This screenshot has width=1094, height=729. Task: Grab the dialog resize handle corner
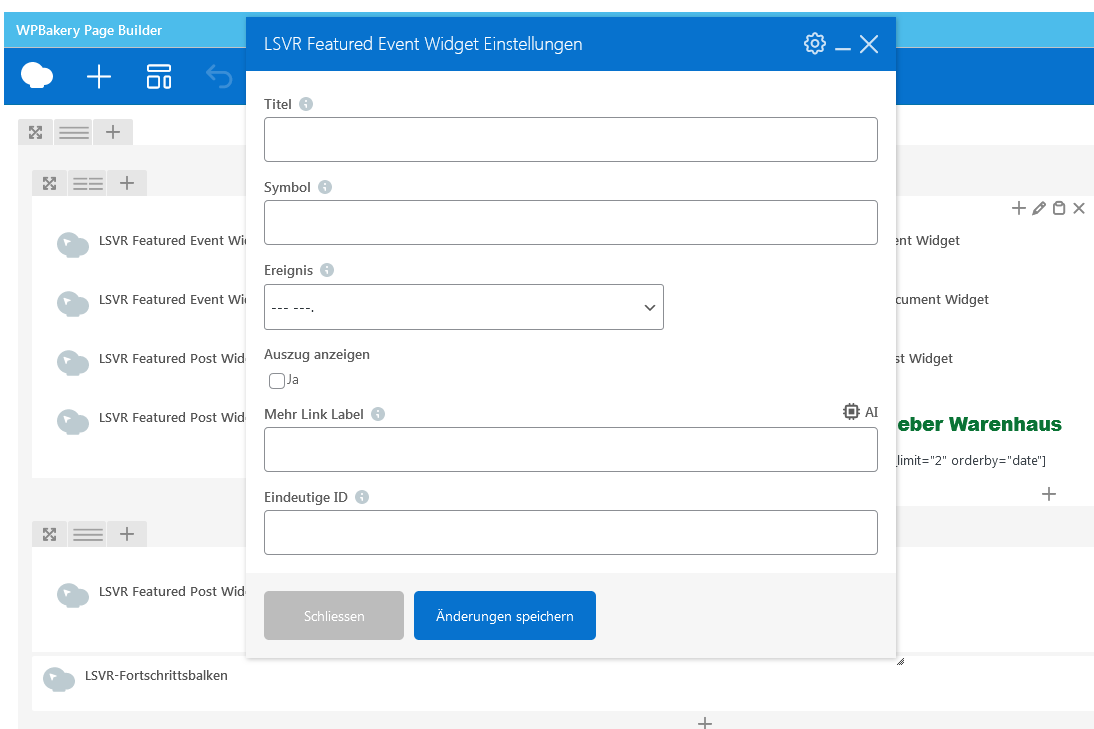pyautogui.click(x=900, y=661)
